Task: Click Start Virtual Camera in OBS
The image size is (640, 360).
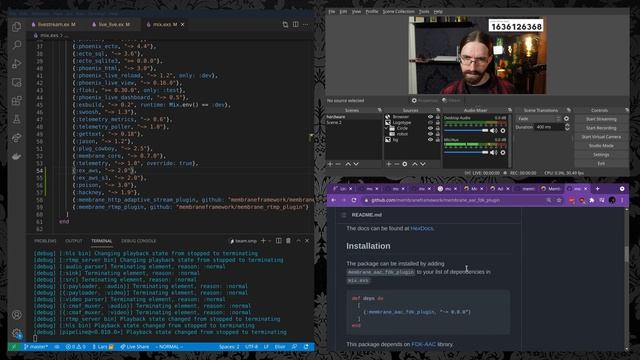Action: pos(601,137)
